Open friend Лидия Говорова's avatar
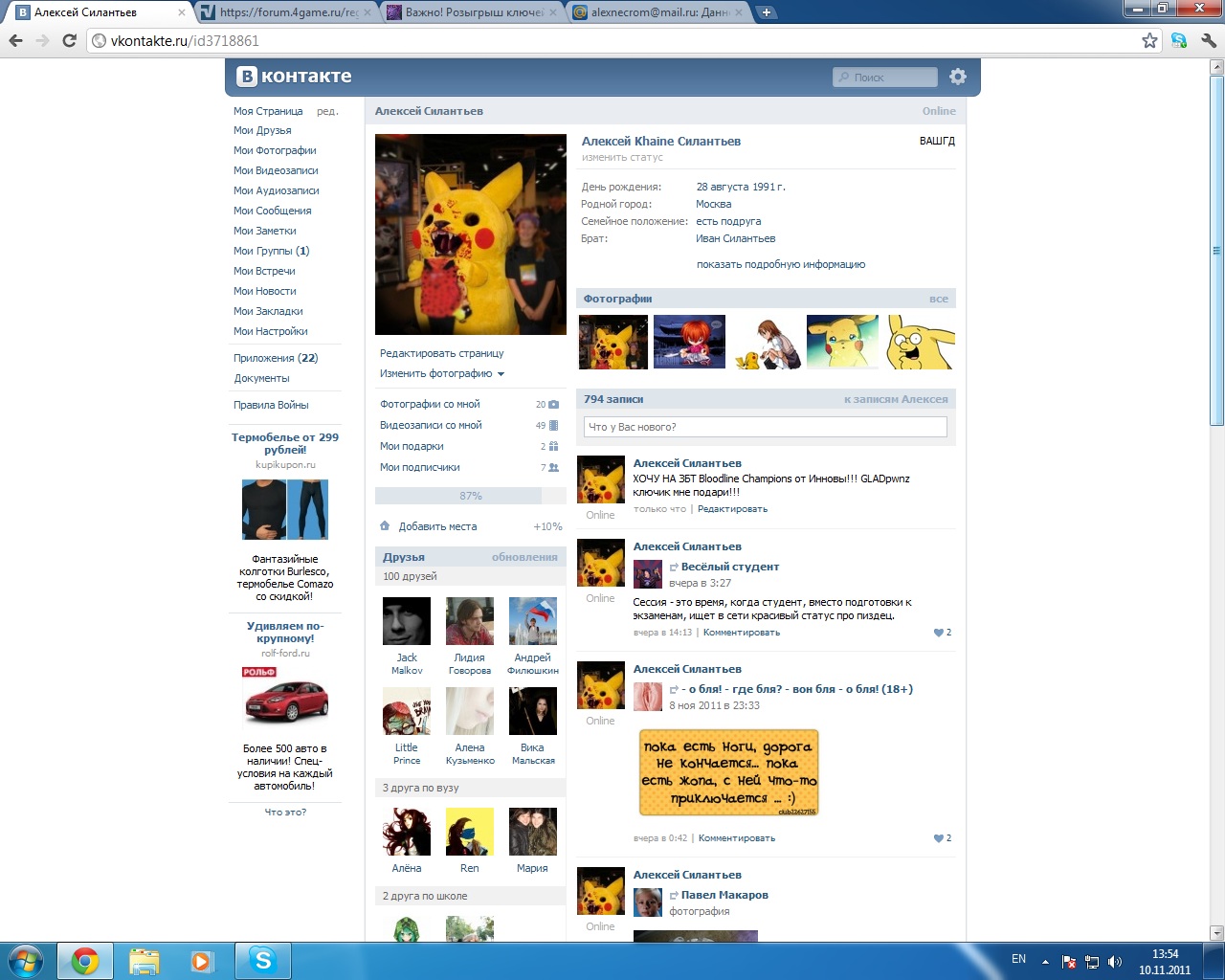Viewport: 1225px width, 980px height. click(x=470, y=621)
